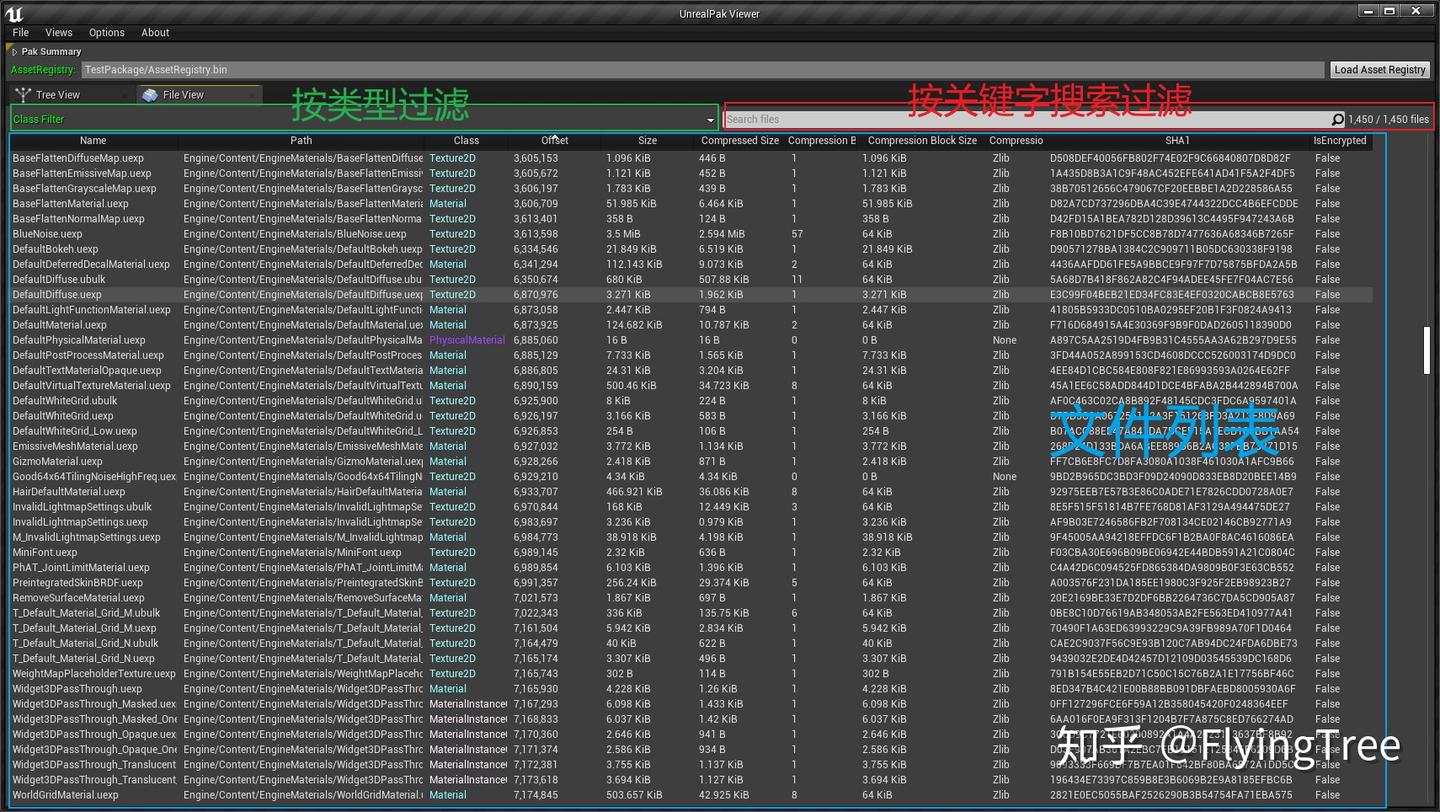Open the Views menu

pos(59,32)
